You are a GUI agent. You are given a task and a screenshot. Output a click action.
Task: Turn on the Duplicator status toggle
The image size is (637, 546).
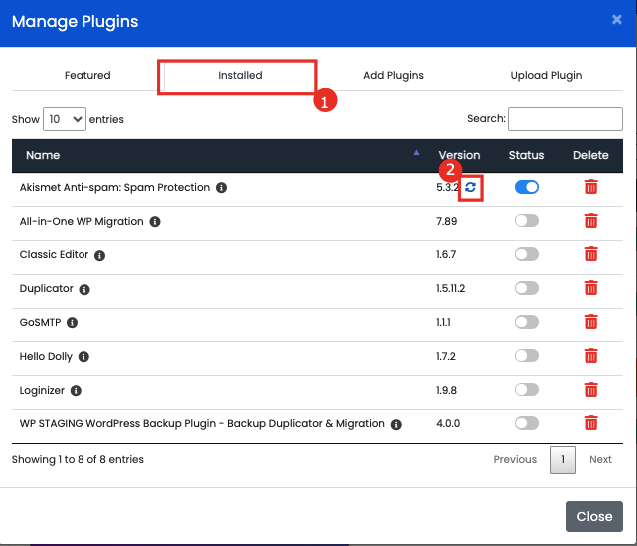[526, 288]
